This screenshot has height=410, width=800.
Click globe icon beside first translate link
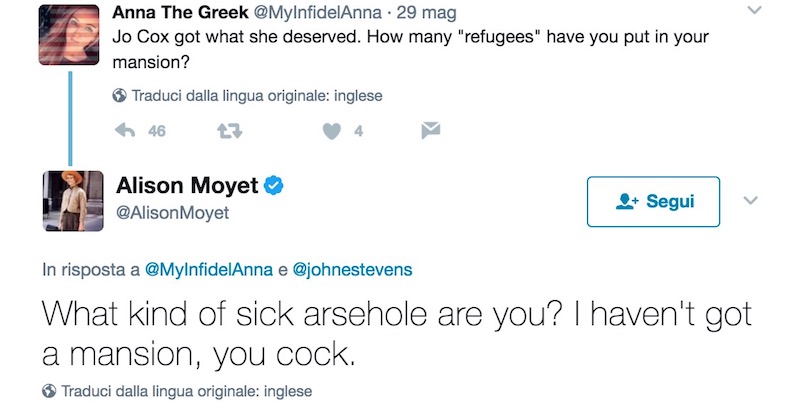coord(119,97)
